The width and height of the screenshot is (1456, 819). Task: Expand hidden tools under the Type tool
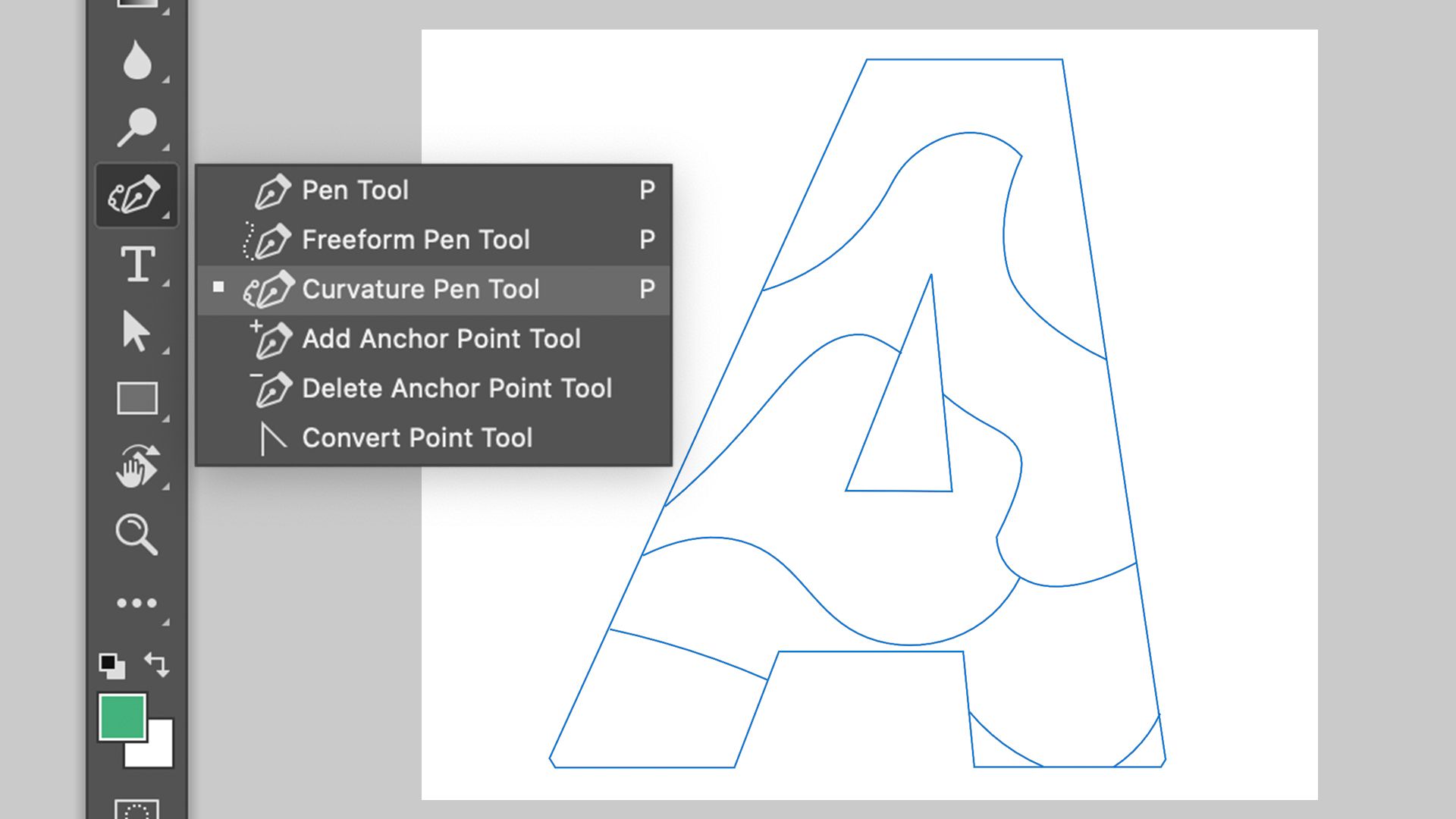point(165,282)
